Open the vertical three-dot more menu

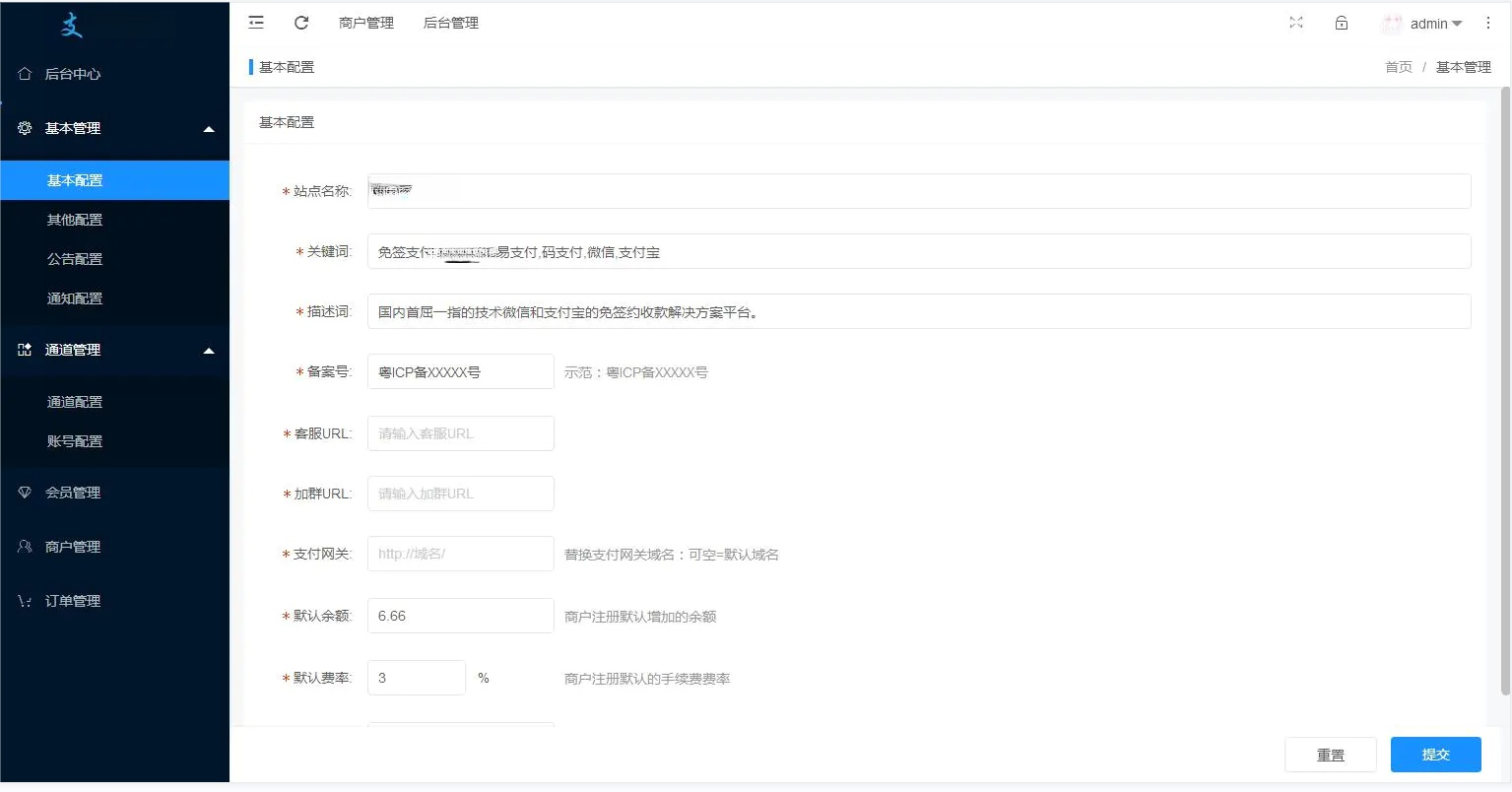pos(1488,23)
